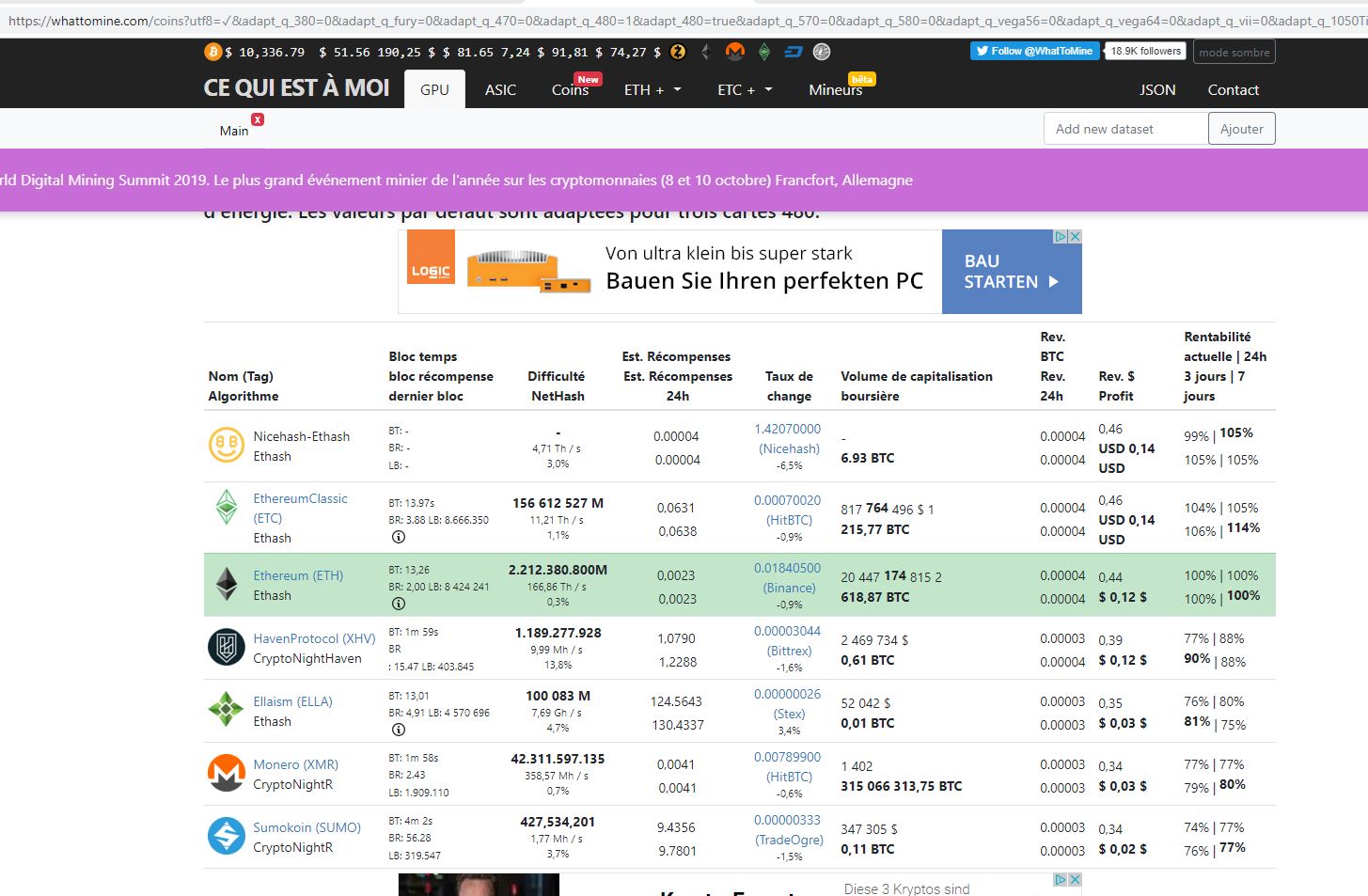Screen dimensions: 1368x896
Task: Switch to the ASIC tab
Action: pyautogui.click(x=500, y=90)
